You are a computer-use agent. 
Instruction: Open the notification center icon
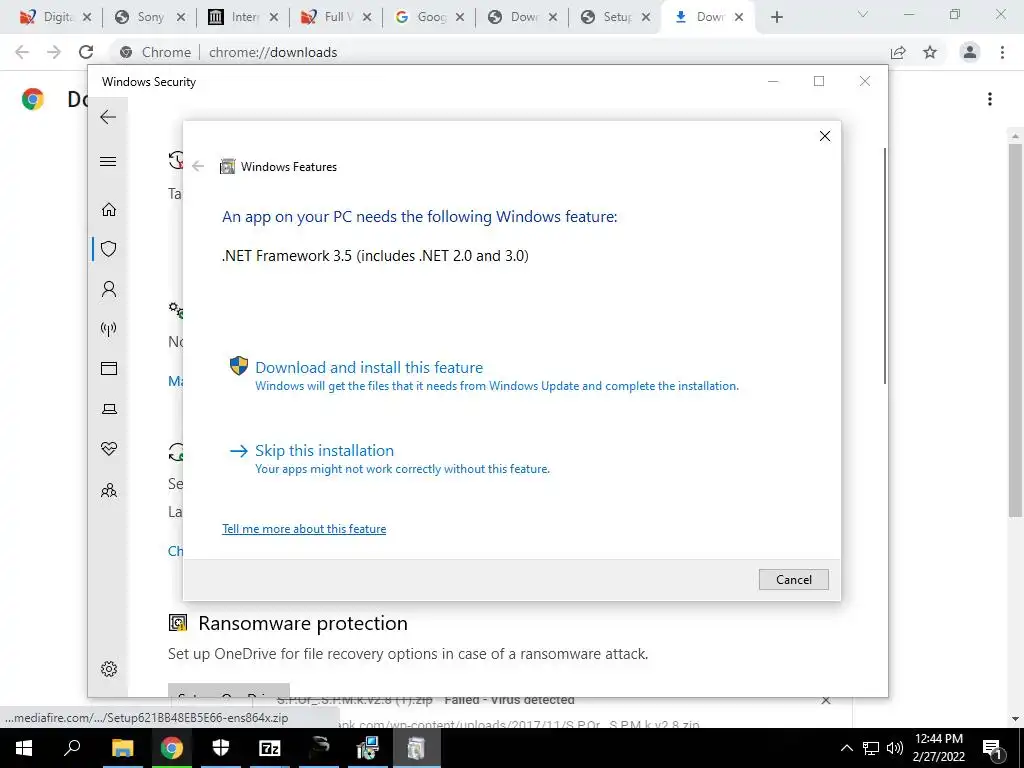coord(991,749)
